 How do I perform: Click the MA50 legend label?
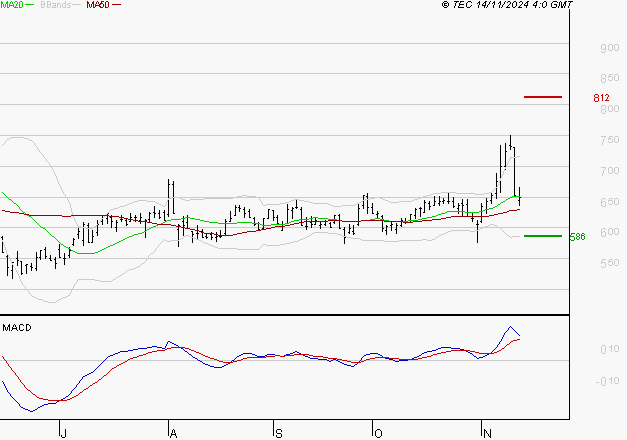point(98,5)
